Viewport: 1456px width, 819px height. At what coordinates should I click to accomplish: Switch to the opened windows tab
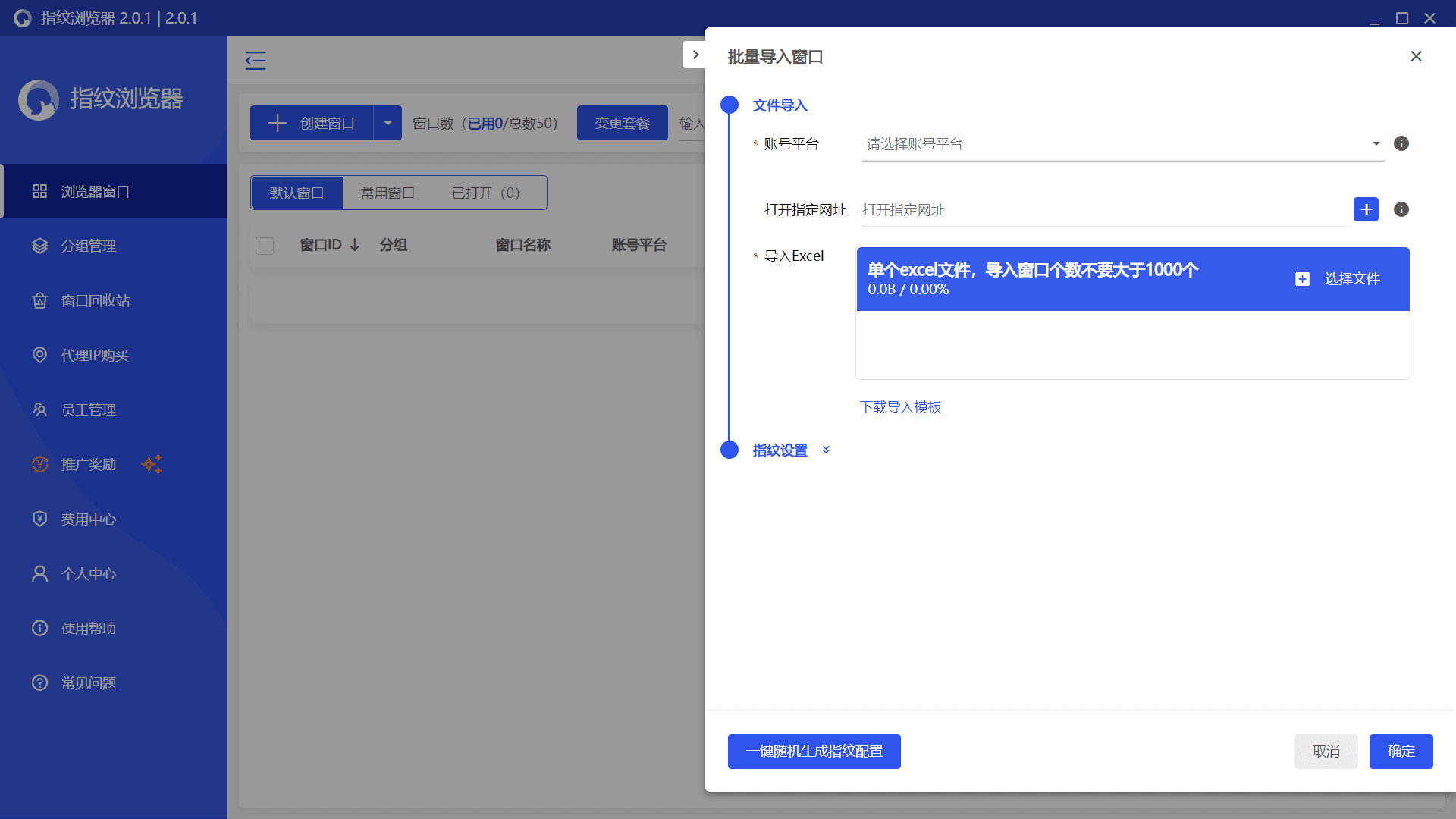485,193
